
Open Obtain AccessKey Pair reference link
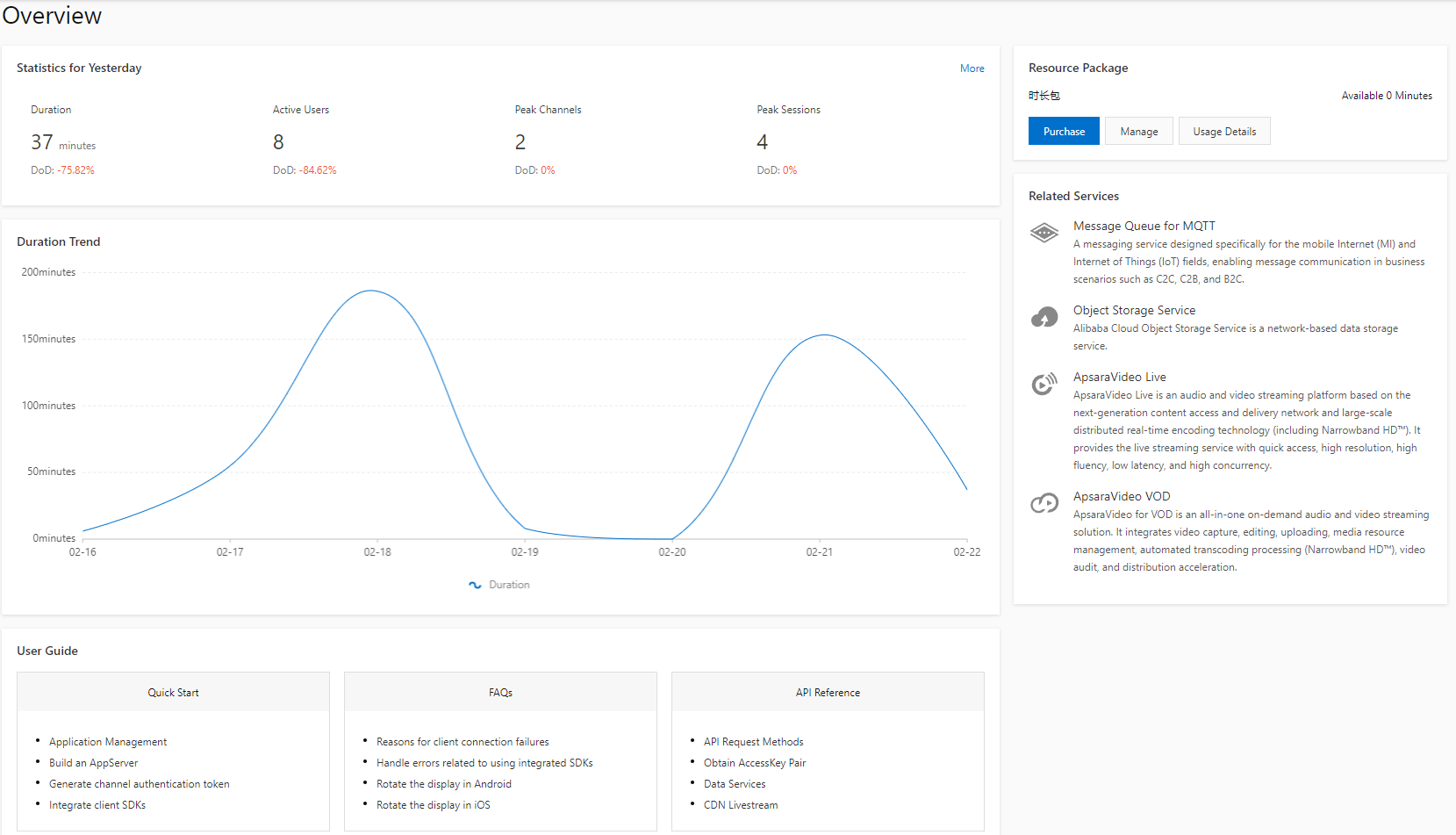754,763
